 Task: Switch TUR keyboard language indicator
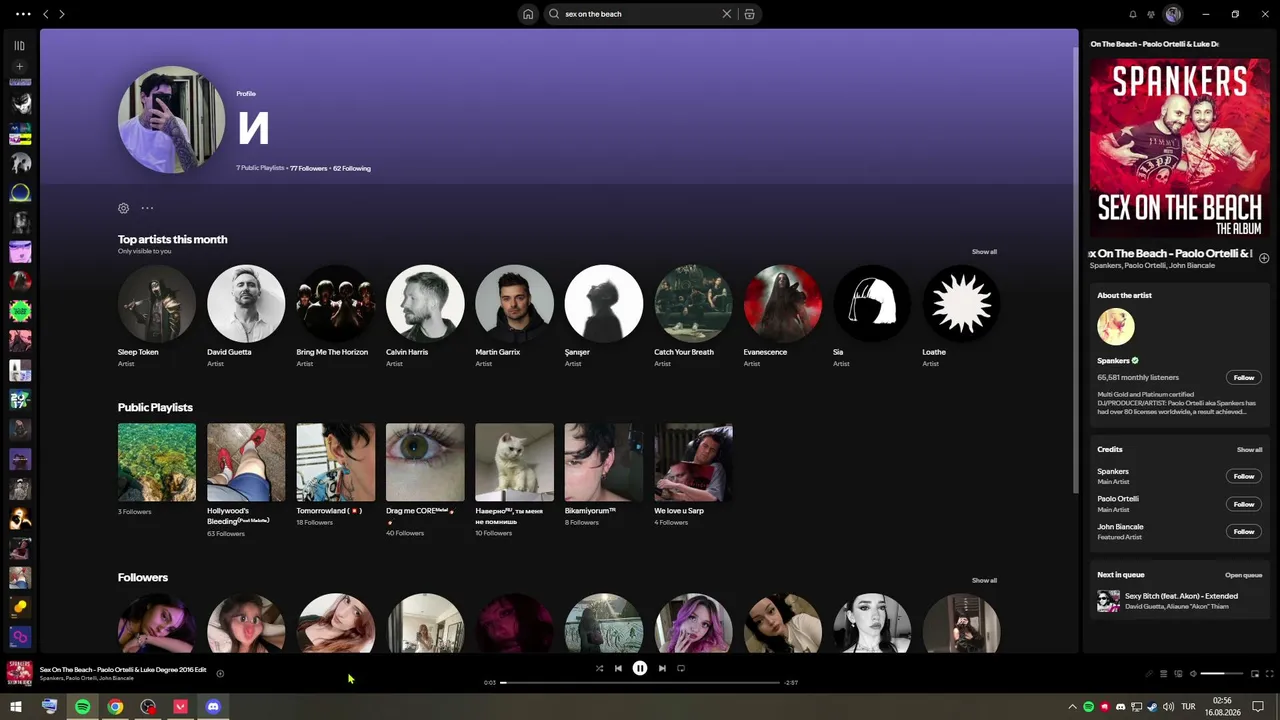1188,707
